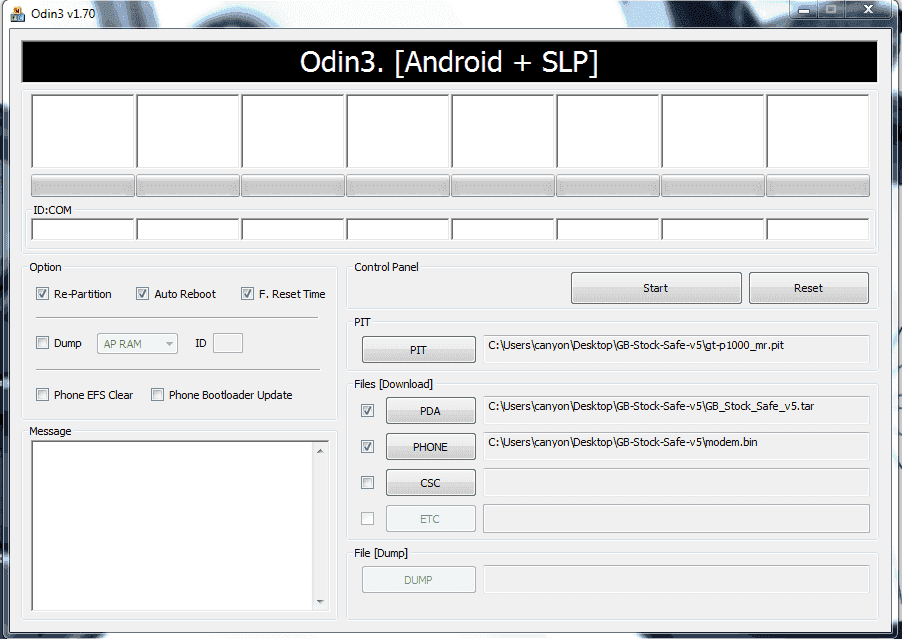Click the first progress bar under status boxes

click(83, 186)
